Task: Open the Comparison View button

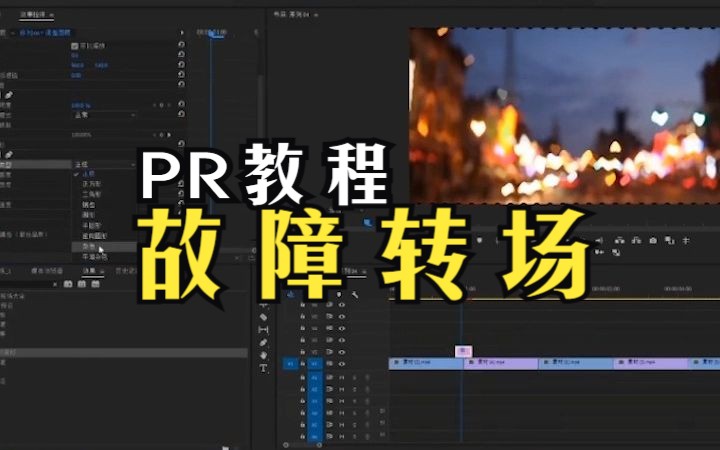Action: (x=669, y=240)
